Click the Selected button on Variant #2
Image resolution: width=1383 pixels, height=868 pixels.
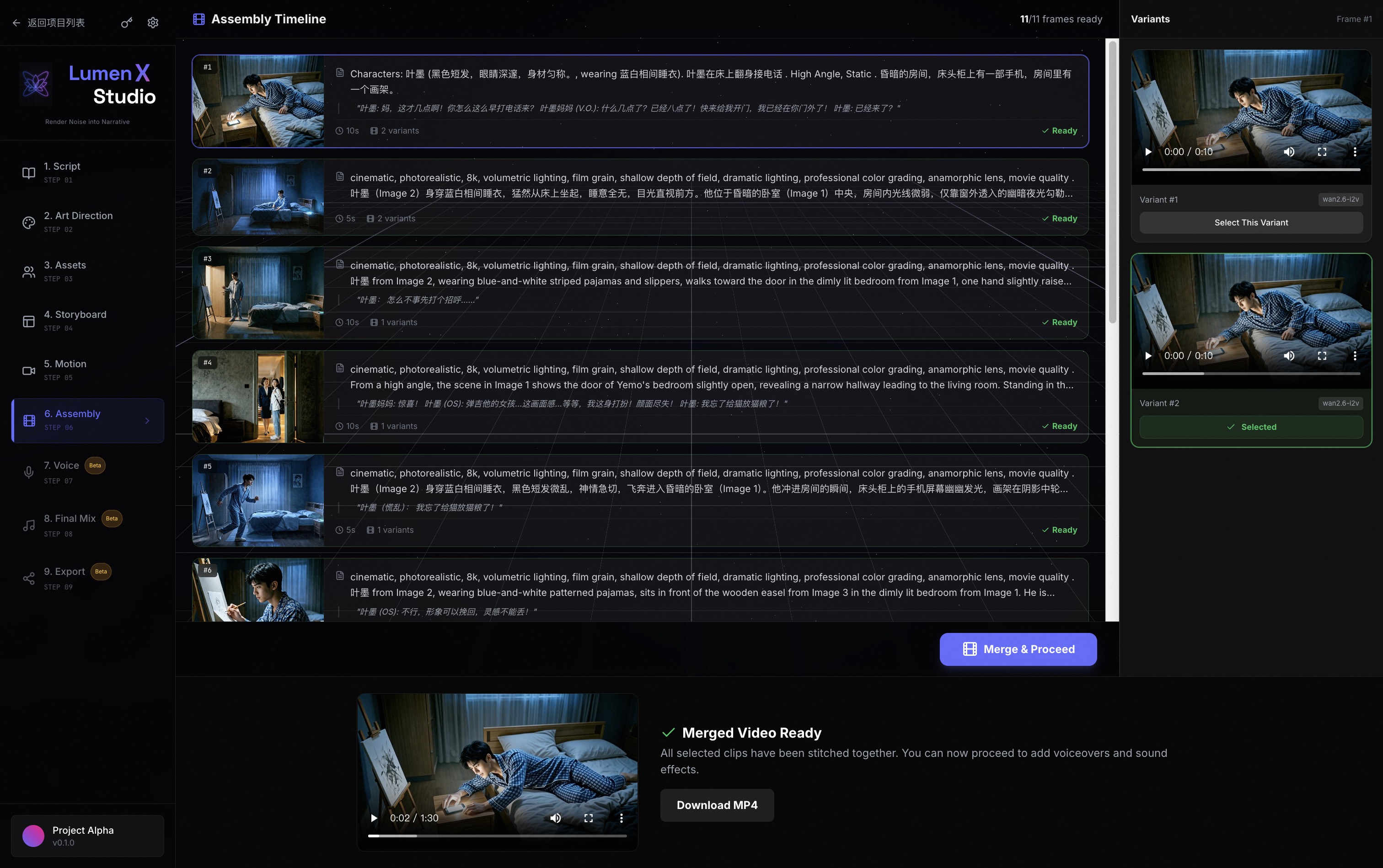click(x=1251, y=427)
